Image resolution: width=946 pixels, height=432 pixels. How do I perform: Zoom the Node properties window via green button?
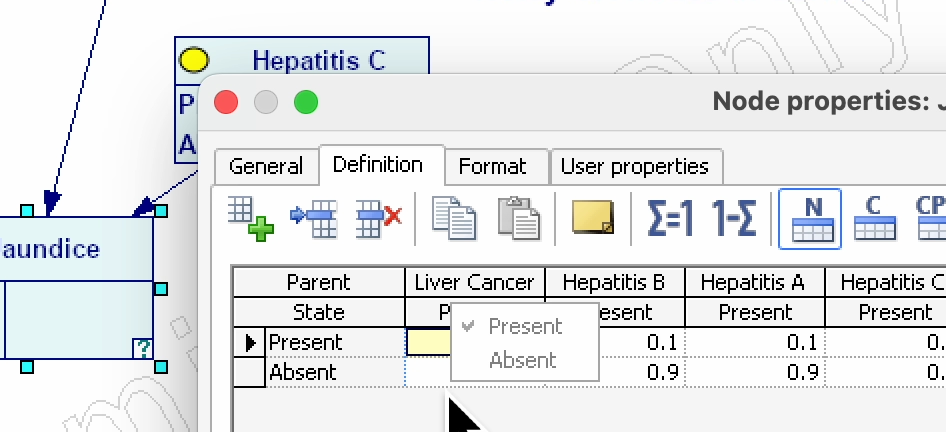pyautogui.click(x=306, y=103)
